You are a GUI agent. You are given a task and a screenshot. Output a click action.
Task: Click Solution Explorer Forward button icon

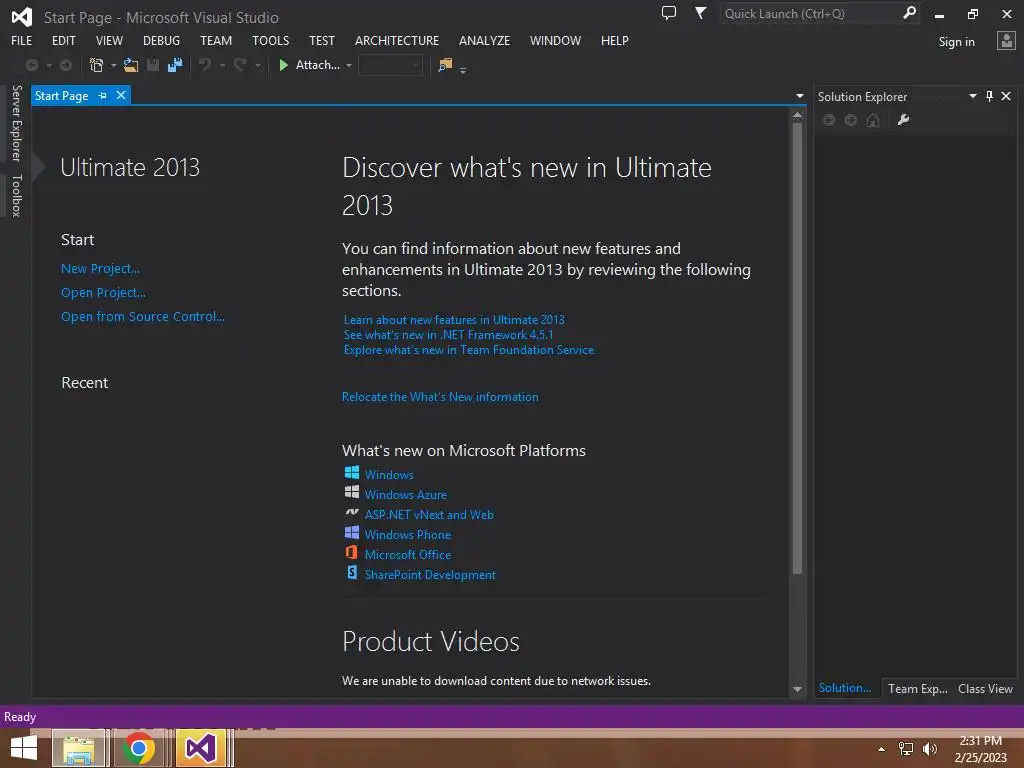pos(851,120)
